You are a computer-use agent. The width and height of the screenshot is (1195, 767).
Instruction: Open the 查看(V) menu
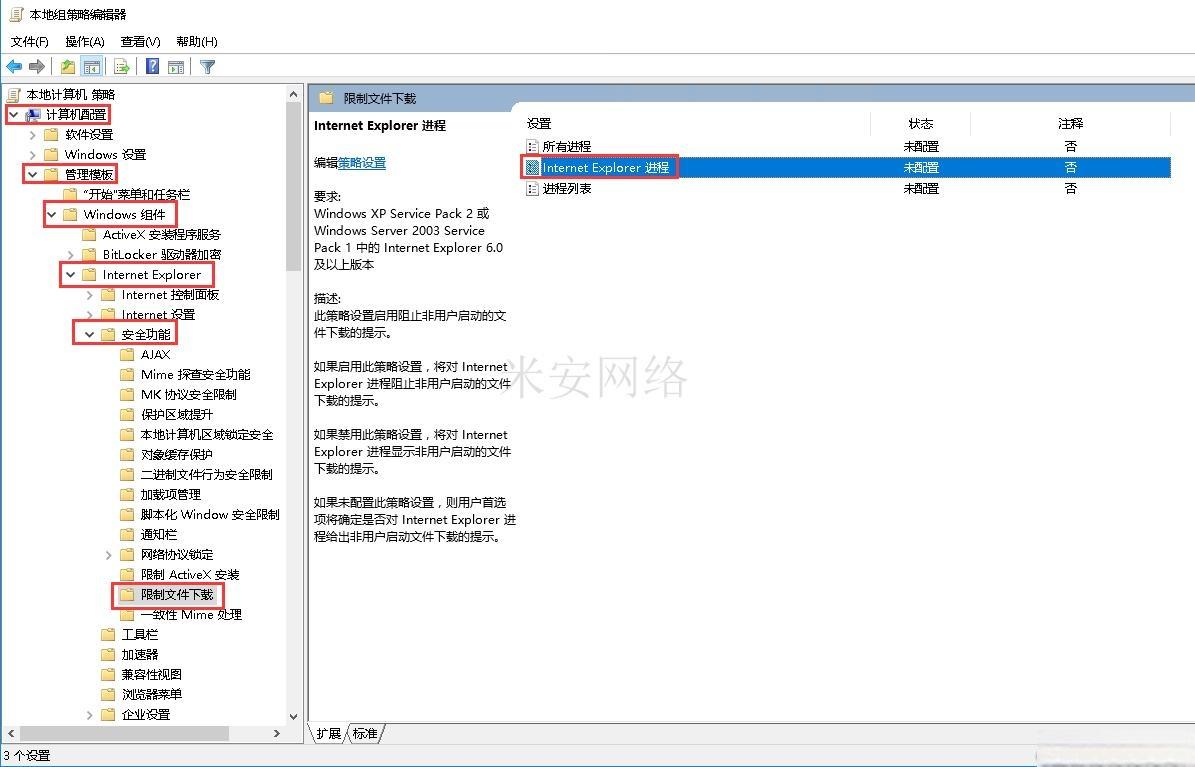coord(140,41)
